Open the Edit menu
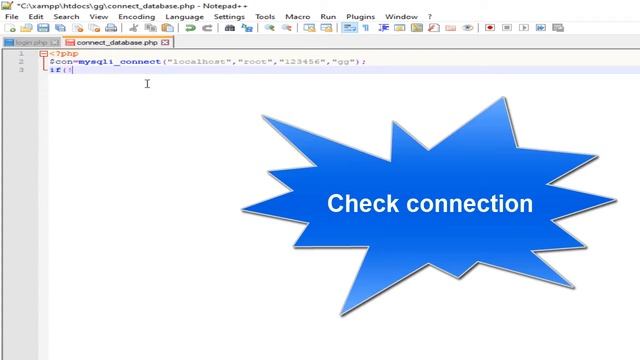Screen dimensions: 640x360 (x=36, y=17)
